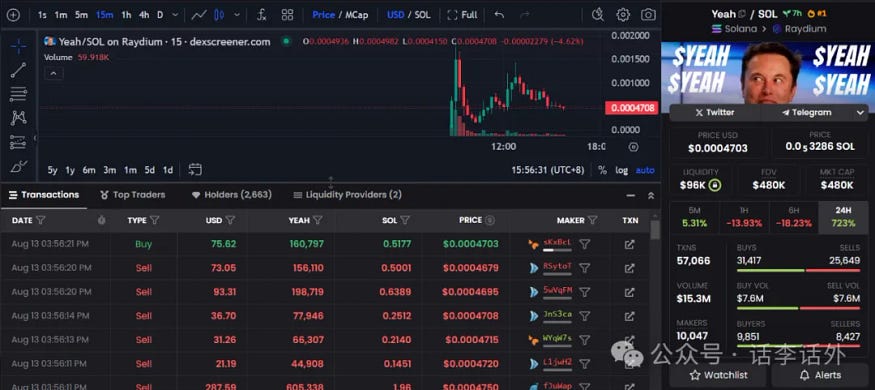Select the trend line drawing tool
875x390 pixels.
pyautogui.click(x=18, y=70)
